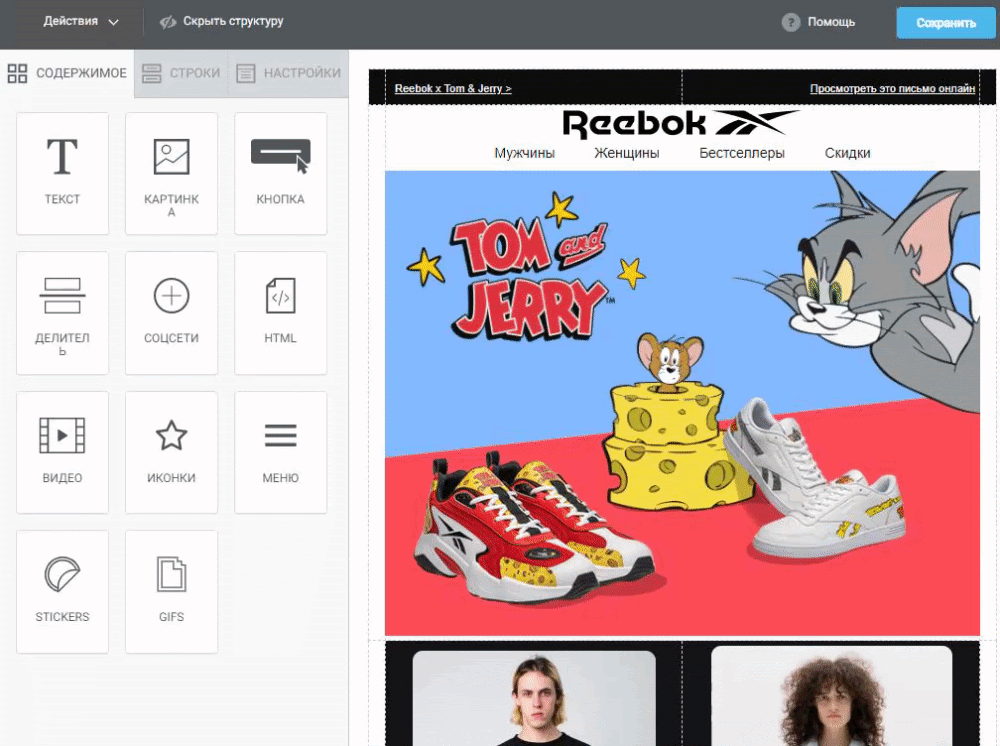Switch to the Содержимое tab
The width and height of the screenshot is (1000, 746).
coord(67,73)
